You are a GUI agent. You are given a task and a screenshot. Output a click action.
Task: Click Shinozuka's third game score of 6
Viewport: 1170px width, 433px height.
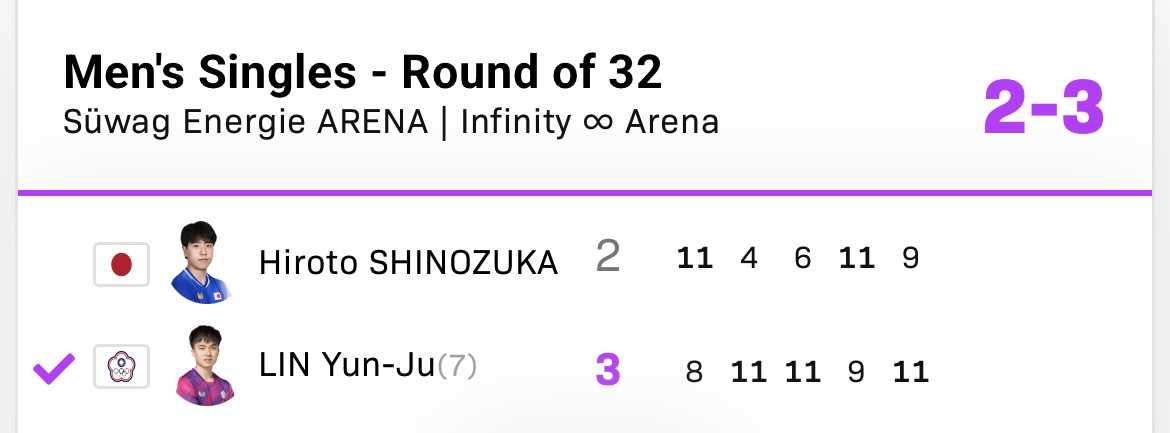click(802, 259)
